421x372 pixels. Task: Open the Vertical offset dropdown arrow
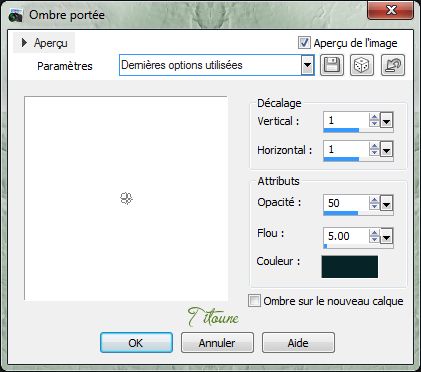[x=386, y=120]
